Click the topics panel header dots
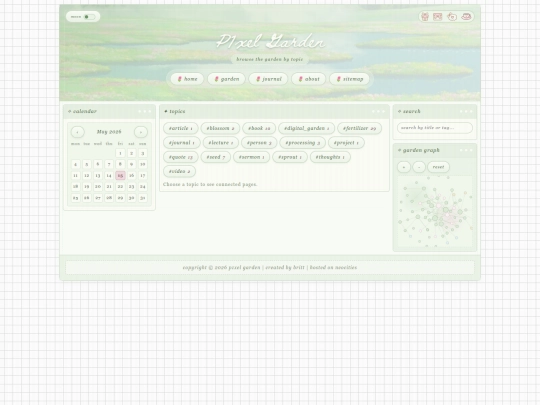Screen dimensions: 540x405 pos(378,111)
